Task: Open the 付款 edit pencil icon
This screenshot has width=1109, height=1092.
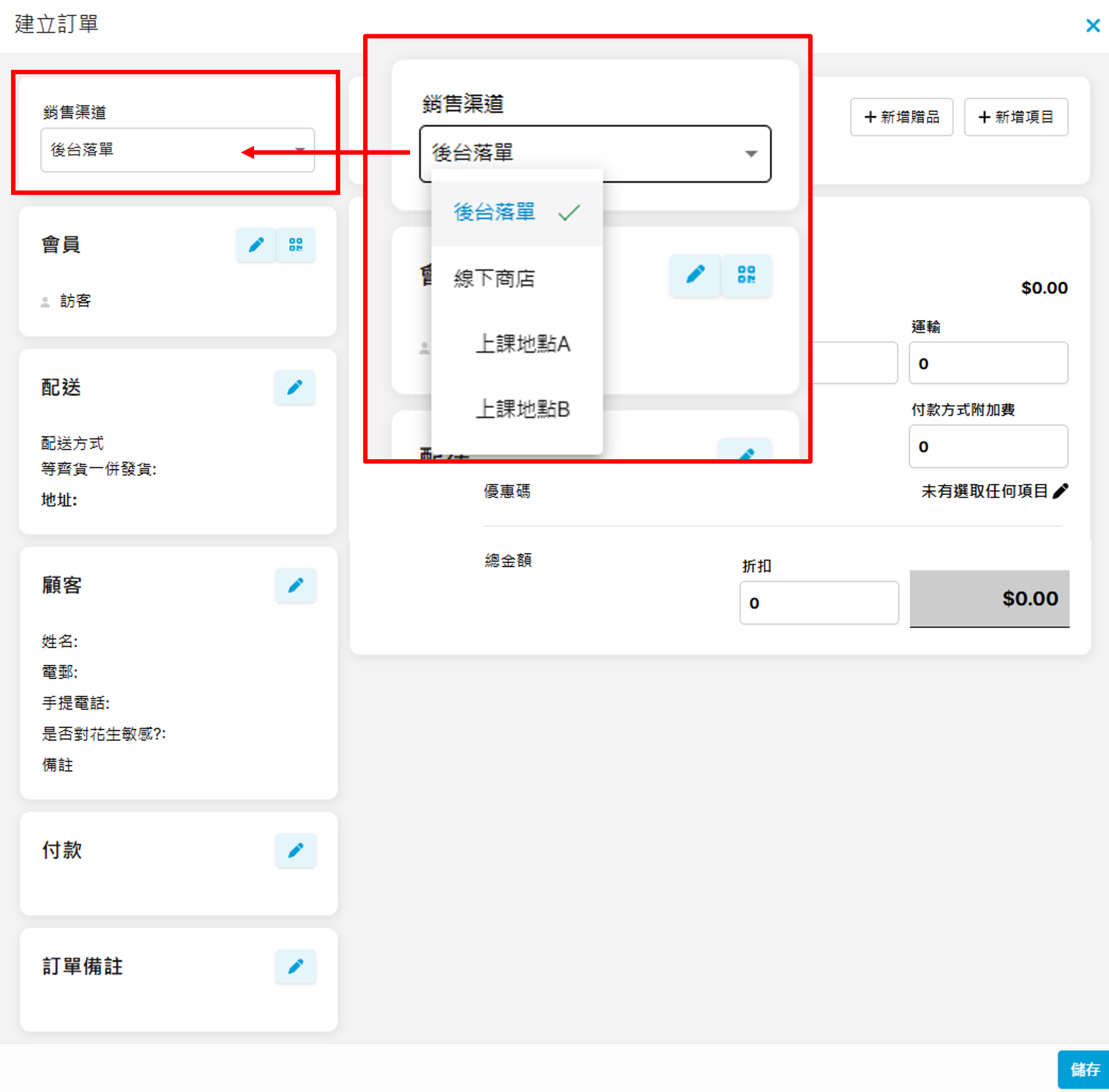Action: 296,851
